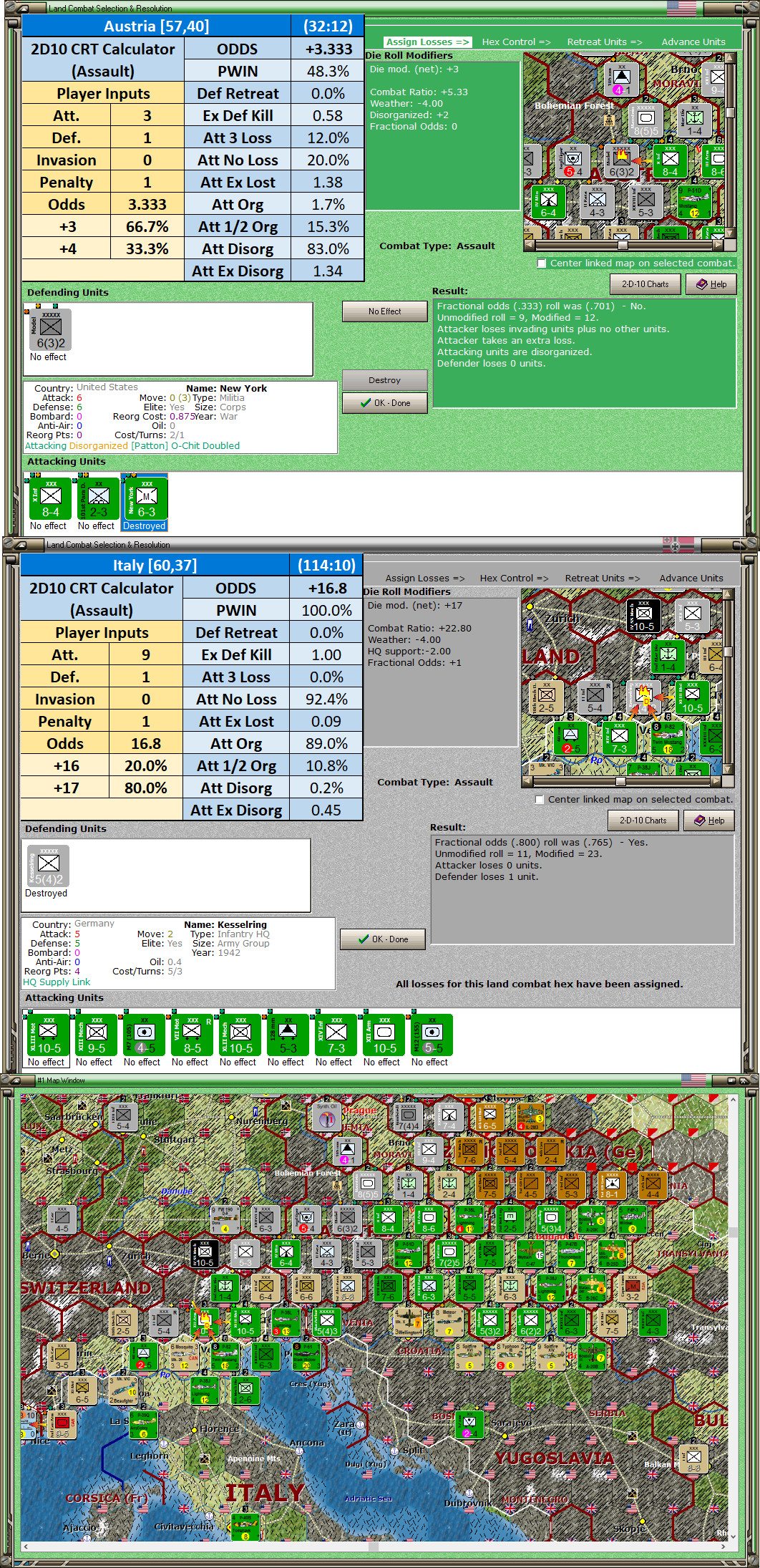Click 2-4 unit at Sarajevo on main map
The height and width of the screenshot is (1568, 760).
pyautogui.click(x=469, y=1425)
